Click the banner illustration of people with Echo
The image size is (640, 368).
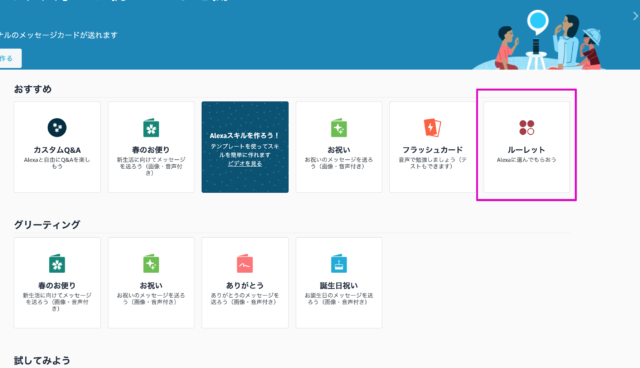coord(539,40)
